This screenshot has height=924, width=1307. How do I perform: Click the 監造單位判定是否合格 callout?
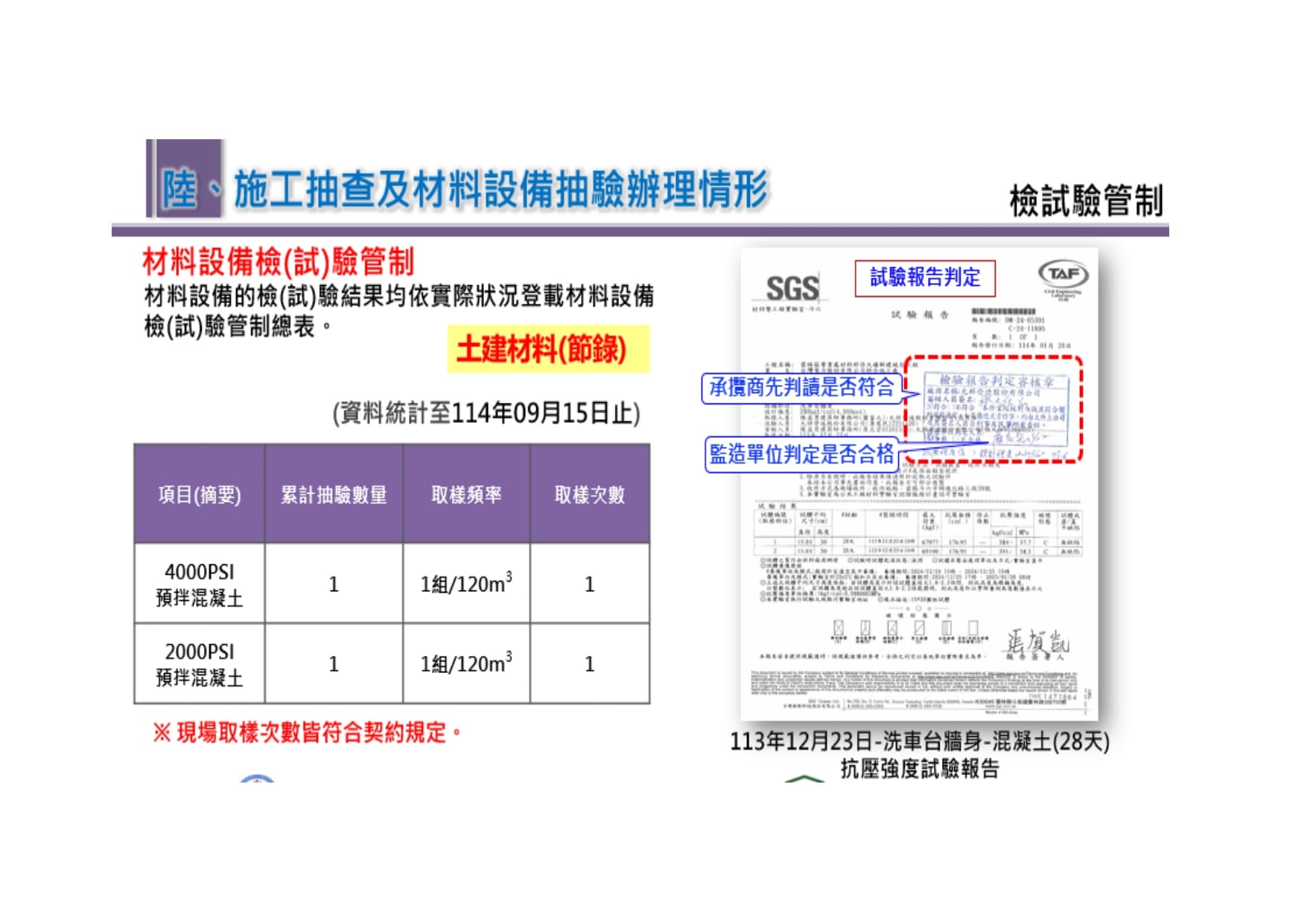802,454
